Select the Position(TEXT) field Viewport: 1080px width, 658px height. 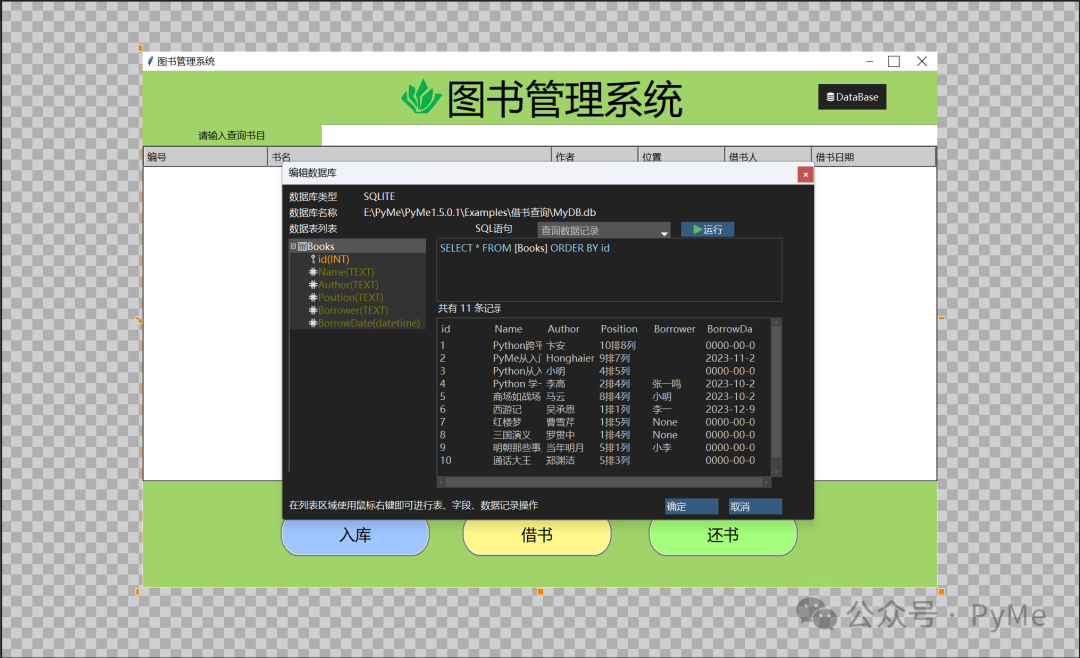coord(350,298)
